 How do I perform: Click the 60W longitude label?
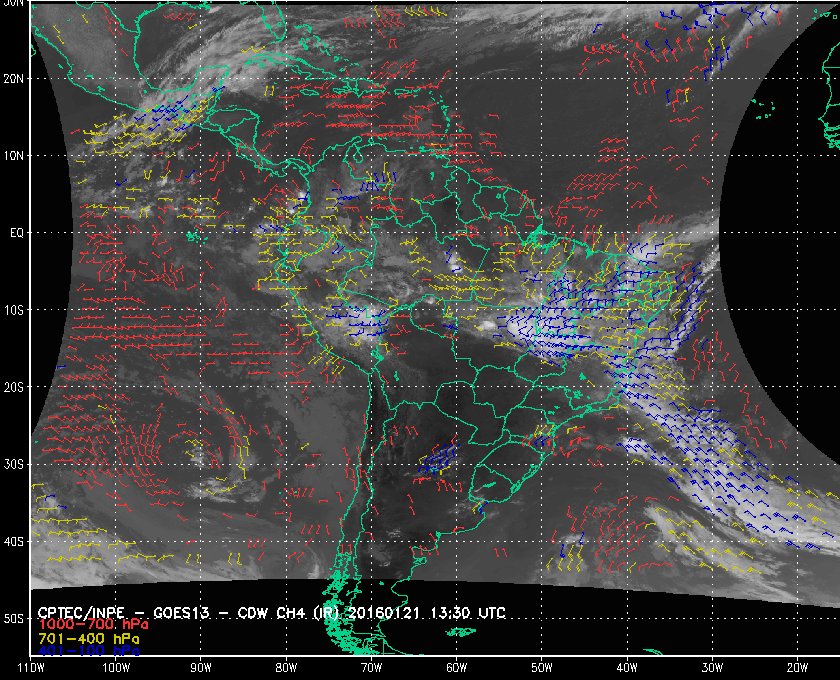456,668
